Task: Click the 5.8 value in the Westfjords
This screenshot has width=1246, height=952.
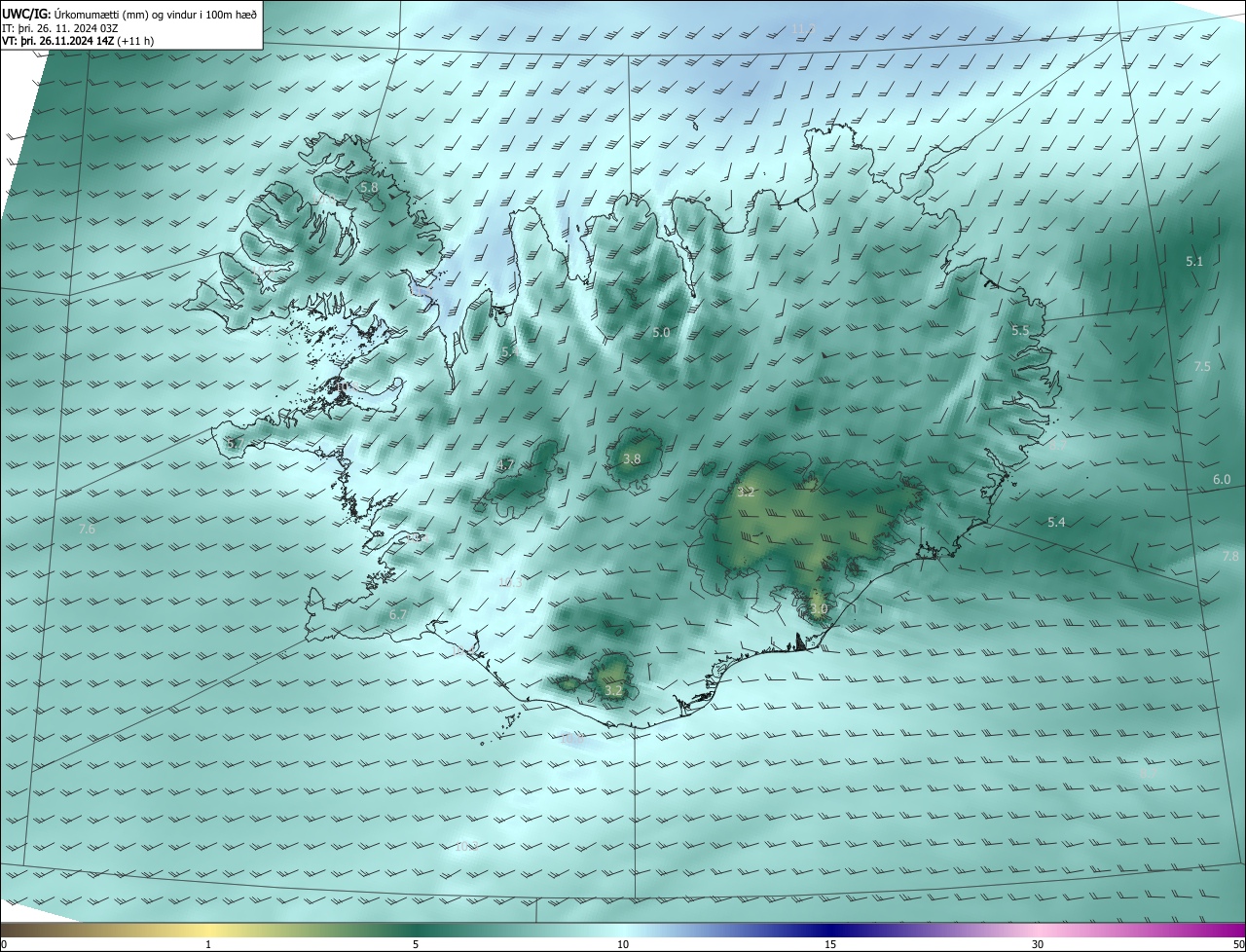Action: (x=369, y=187)
